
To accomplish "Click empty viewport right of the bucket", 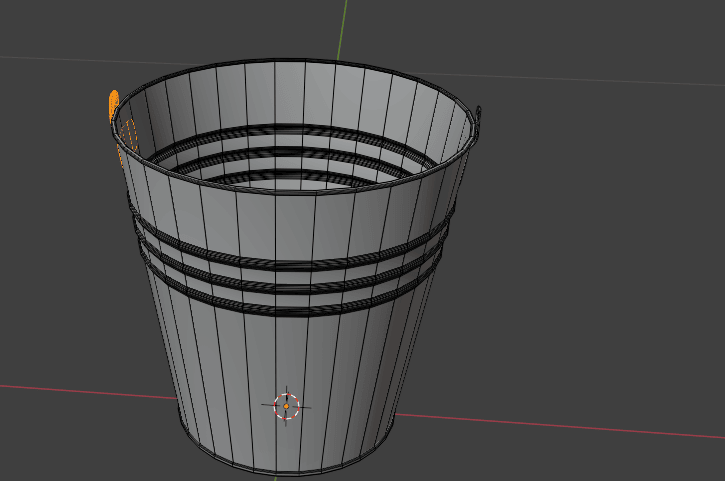I will click(600, 250).
